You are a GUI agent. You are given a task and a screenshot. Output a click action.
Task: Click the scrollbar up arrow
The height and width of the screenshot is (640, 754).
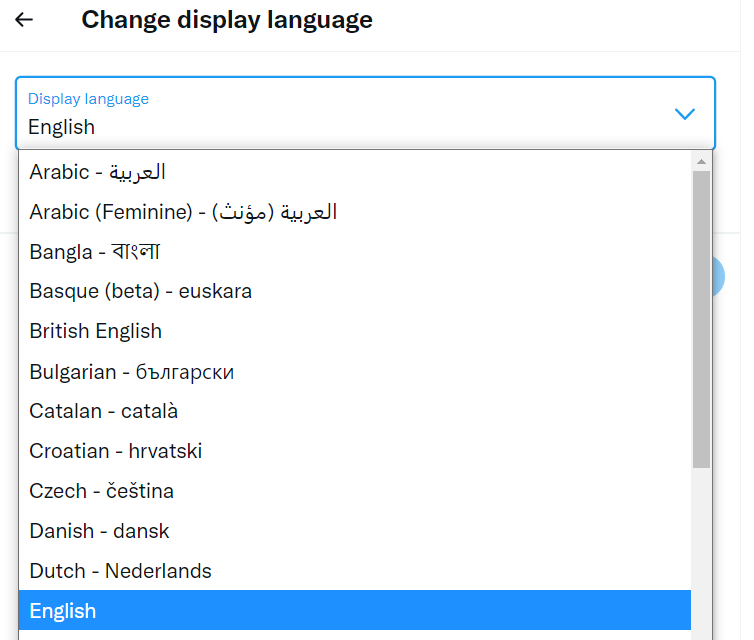tap(701, 162)
